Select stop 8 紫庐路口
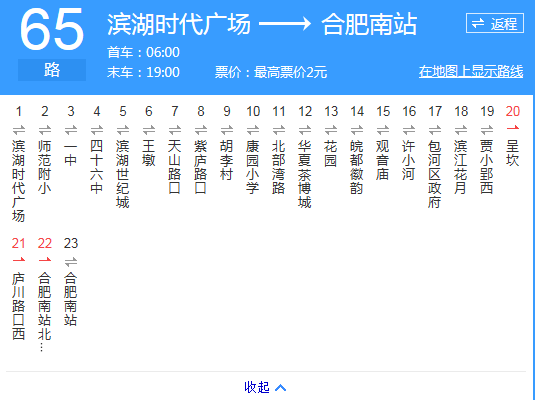Viewport: 540px width, 400px height. [200, 167]
